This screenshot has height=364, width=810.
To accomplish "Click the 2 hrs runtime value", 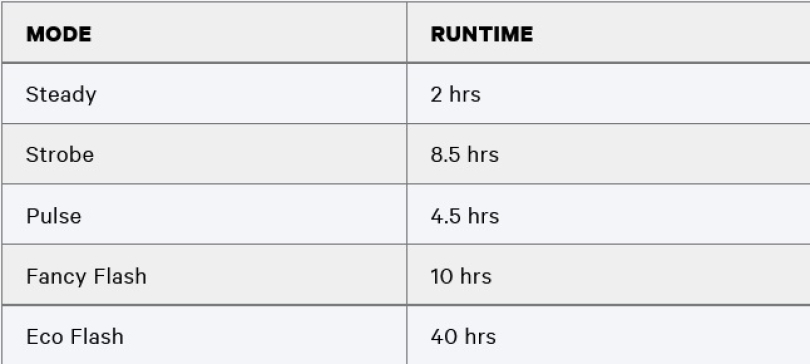I will 455,94.
